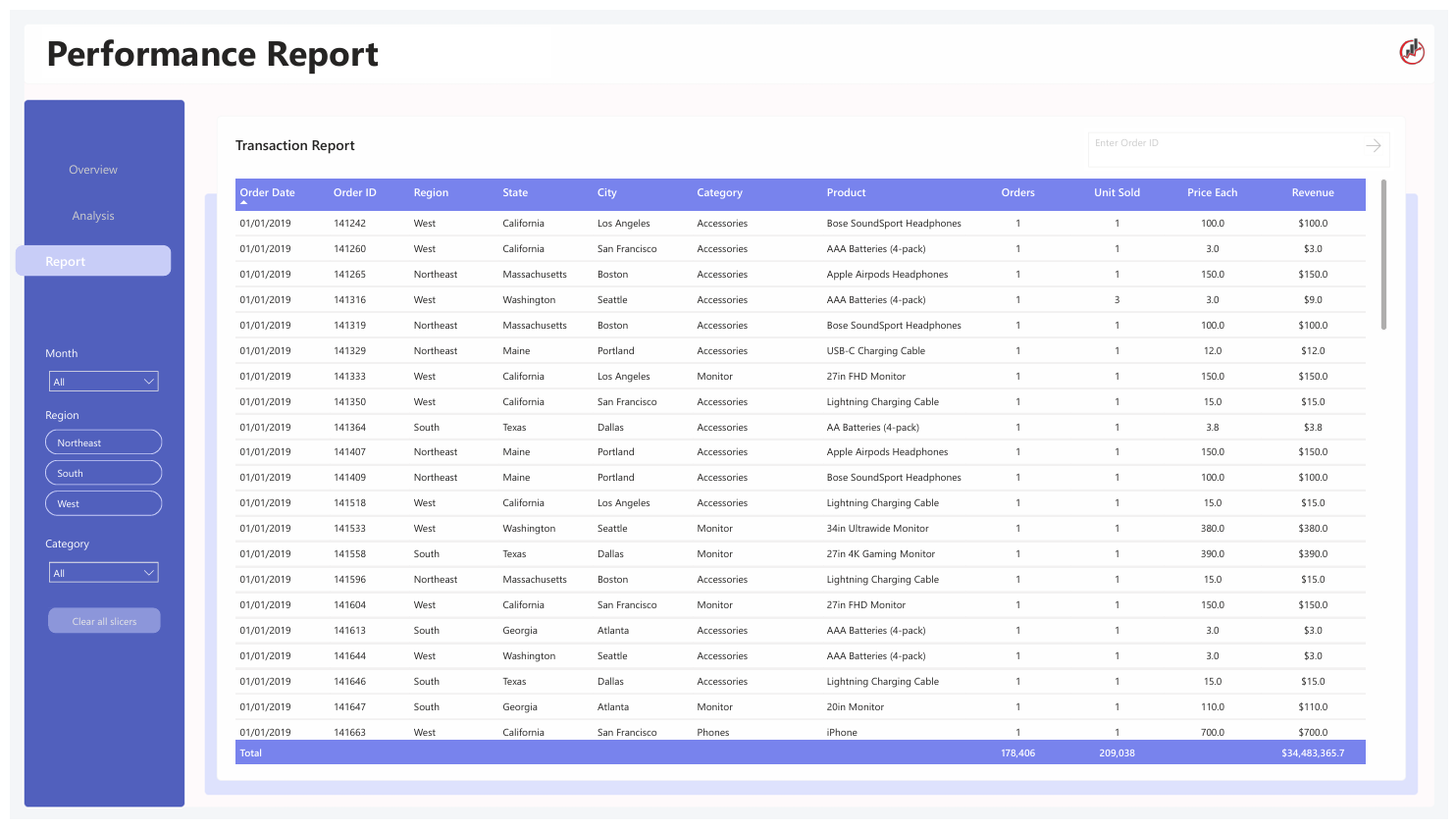Open the Category filter dropdown
The height and width of the screenshot is (829, 1456).
(x=103, y=571)
